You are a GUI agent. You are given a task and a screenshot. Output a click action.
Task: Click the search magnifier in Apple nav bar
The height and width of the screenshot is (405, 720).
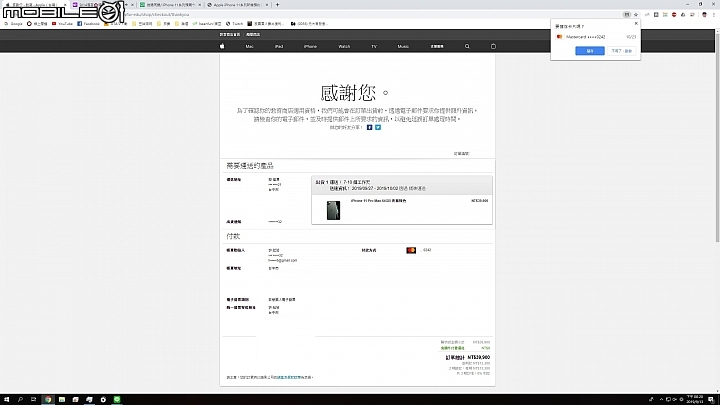click(467, 46)
